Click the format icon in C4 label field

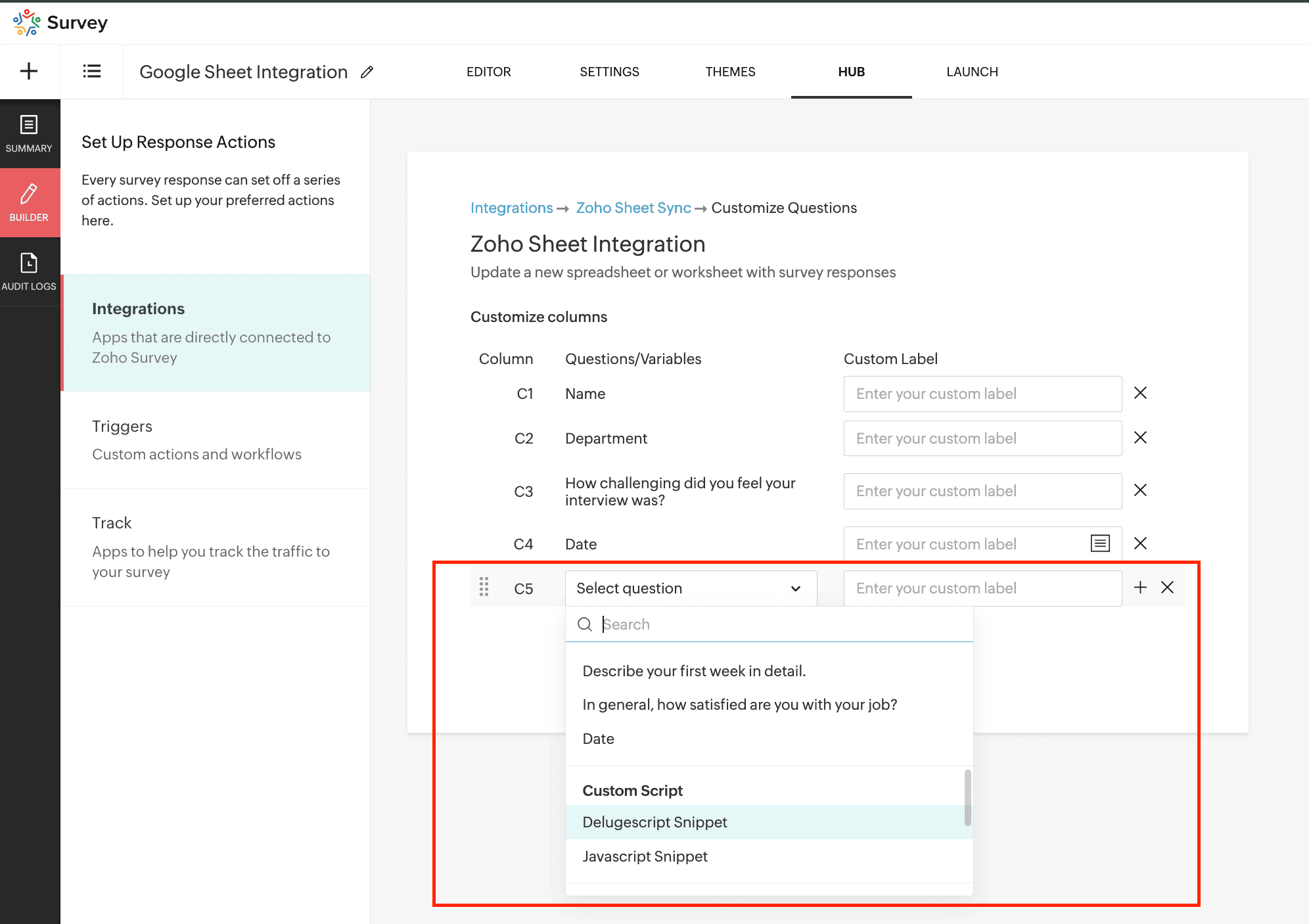[x=1100, y=543]
